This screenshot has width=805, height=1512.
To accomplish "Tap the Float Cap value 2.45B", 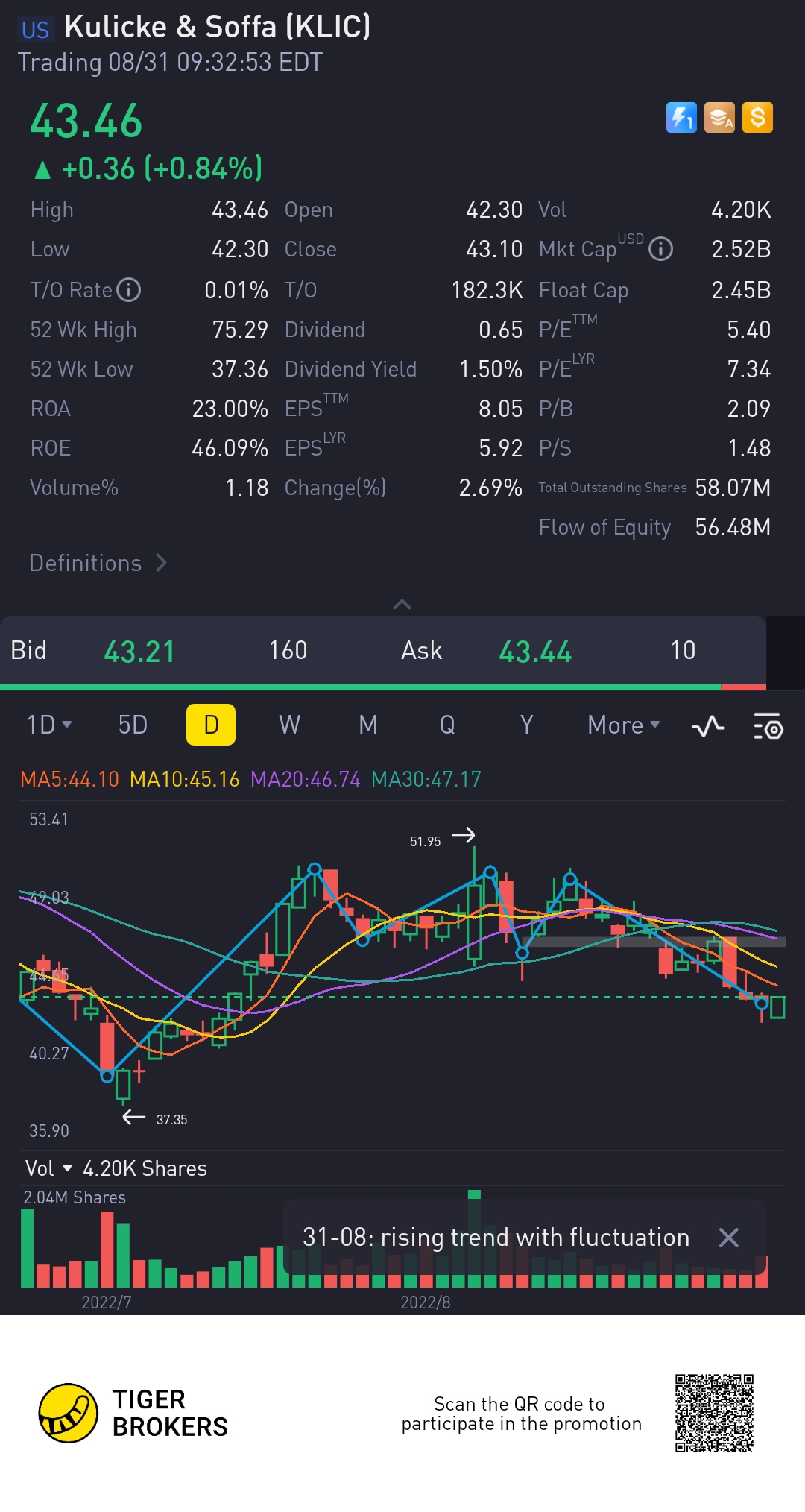I will pyautogui.click(x=741, y=290).
